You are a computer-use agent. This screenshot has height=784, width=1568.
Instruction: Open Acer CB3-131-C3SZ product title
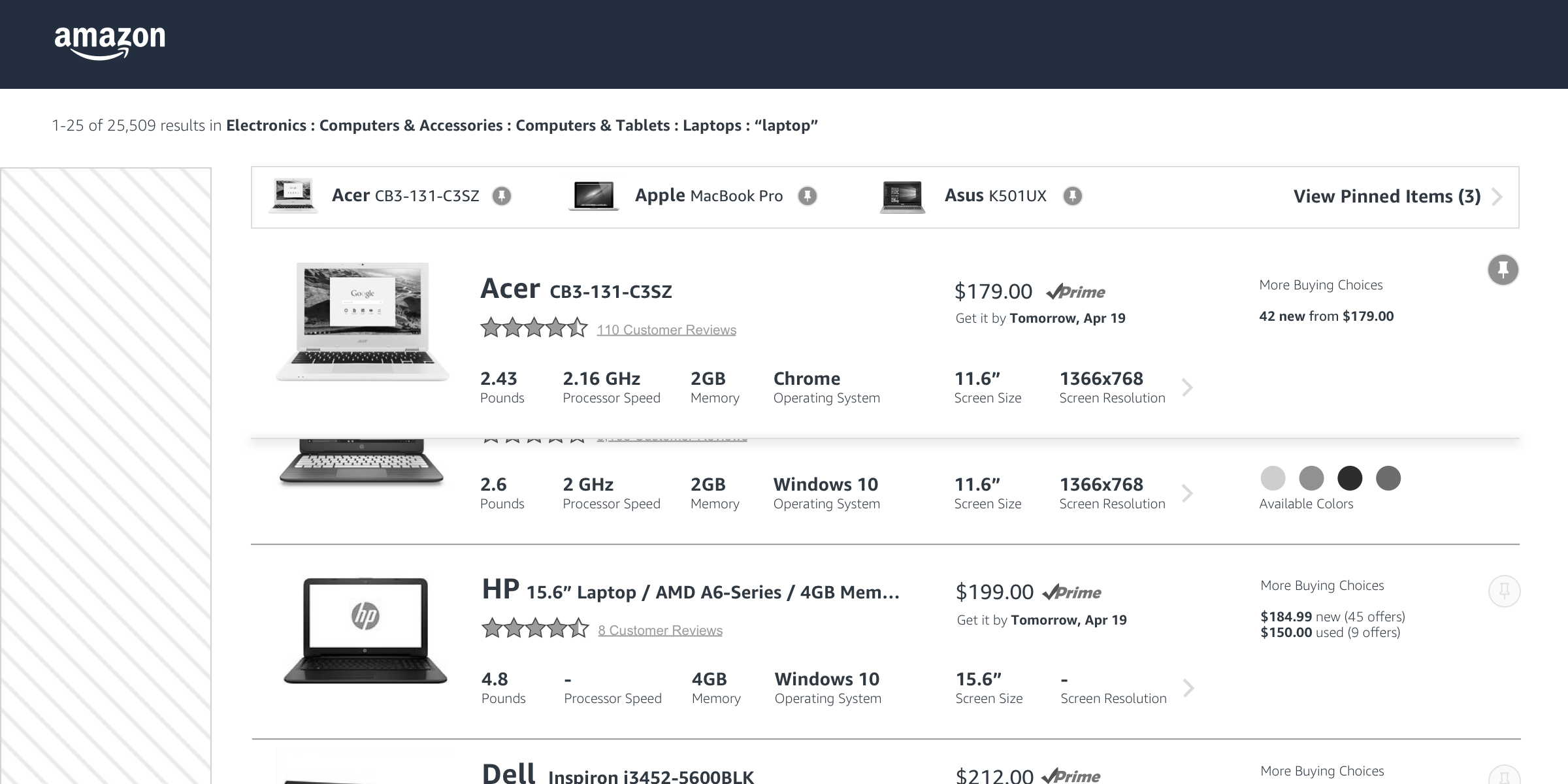pos(576,289)
